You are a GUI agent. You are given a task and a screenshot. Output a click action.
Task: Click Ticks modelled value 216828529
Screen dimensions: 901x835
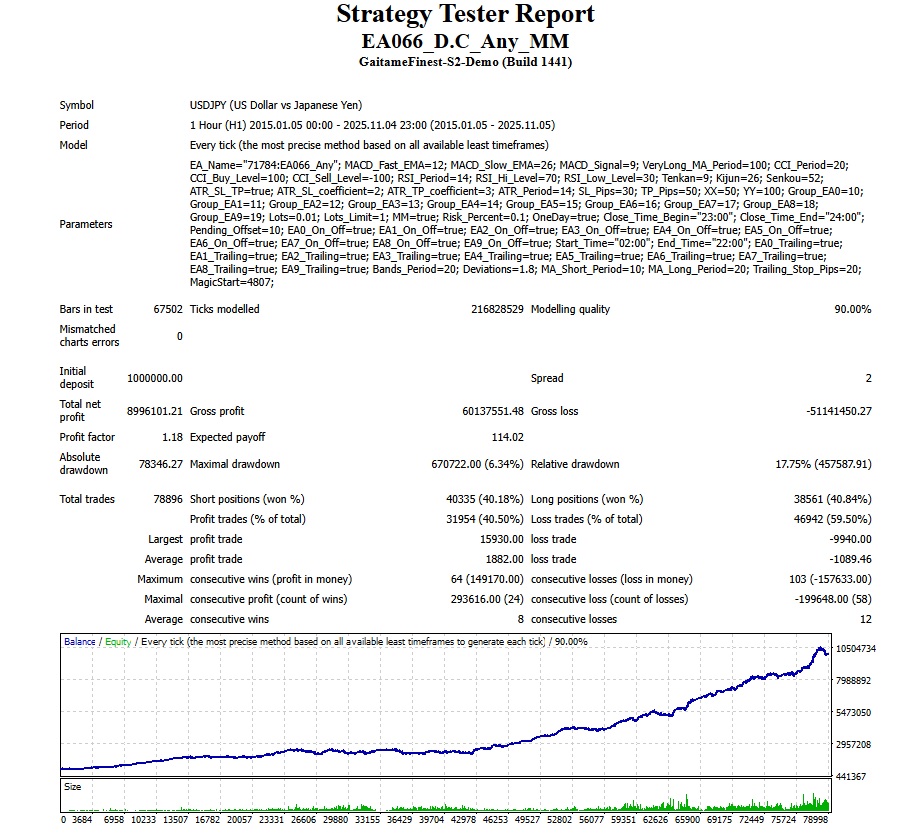pyautogui.click(x=497, y=309)
